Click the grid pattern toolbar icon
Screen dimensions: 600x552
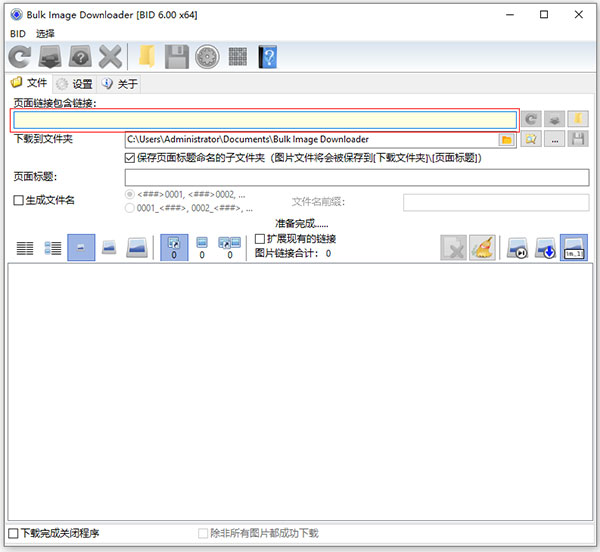pos(238,57)
